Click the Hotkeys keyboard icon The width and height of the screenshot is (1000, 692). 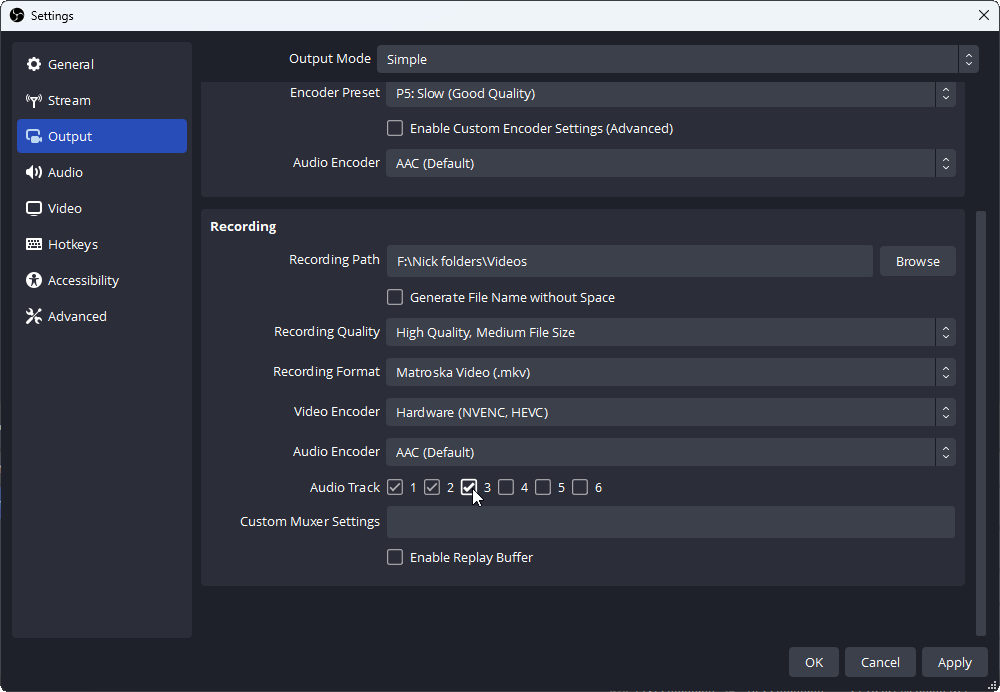click(x=34, y=245)
